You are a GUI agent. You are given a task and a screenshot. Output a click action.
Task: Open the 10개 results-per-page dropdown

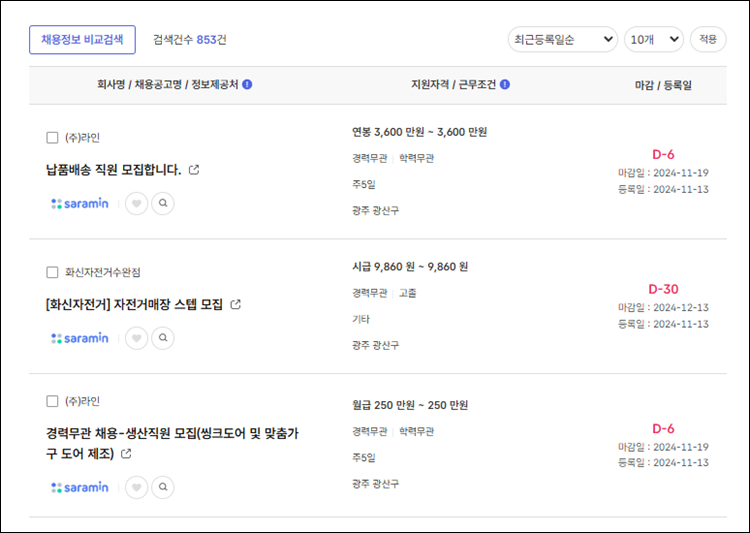coord(654,39)
